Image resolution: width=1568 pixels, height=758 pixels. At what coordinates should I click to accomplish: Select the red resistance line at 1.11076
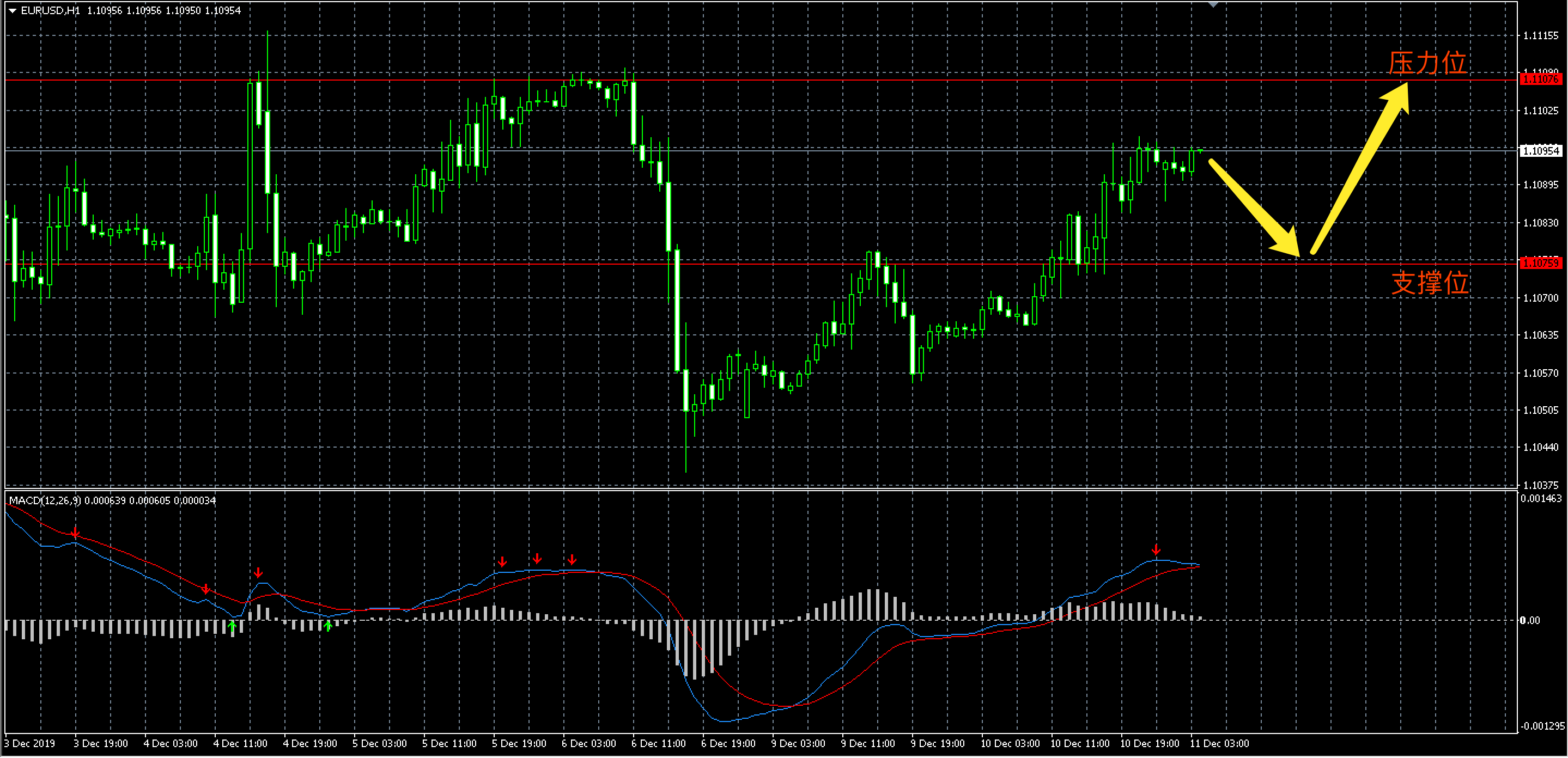click(x=761, y=80)
